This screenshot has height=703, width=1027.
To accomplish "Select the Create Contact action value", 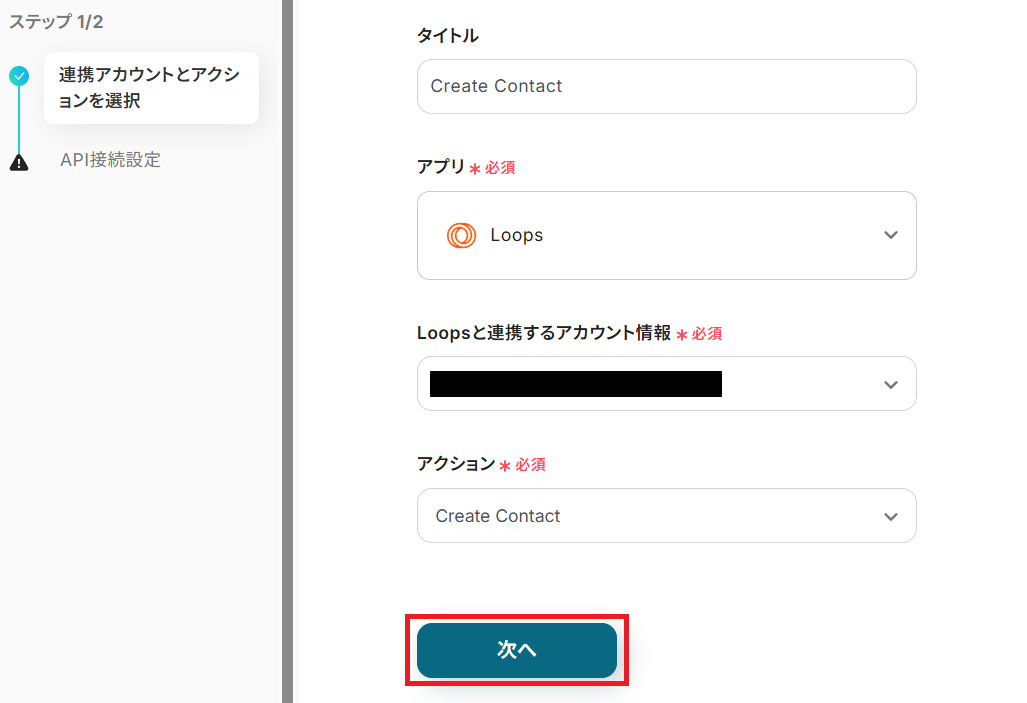I will (498, 516).
